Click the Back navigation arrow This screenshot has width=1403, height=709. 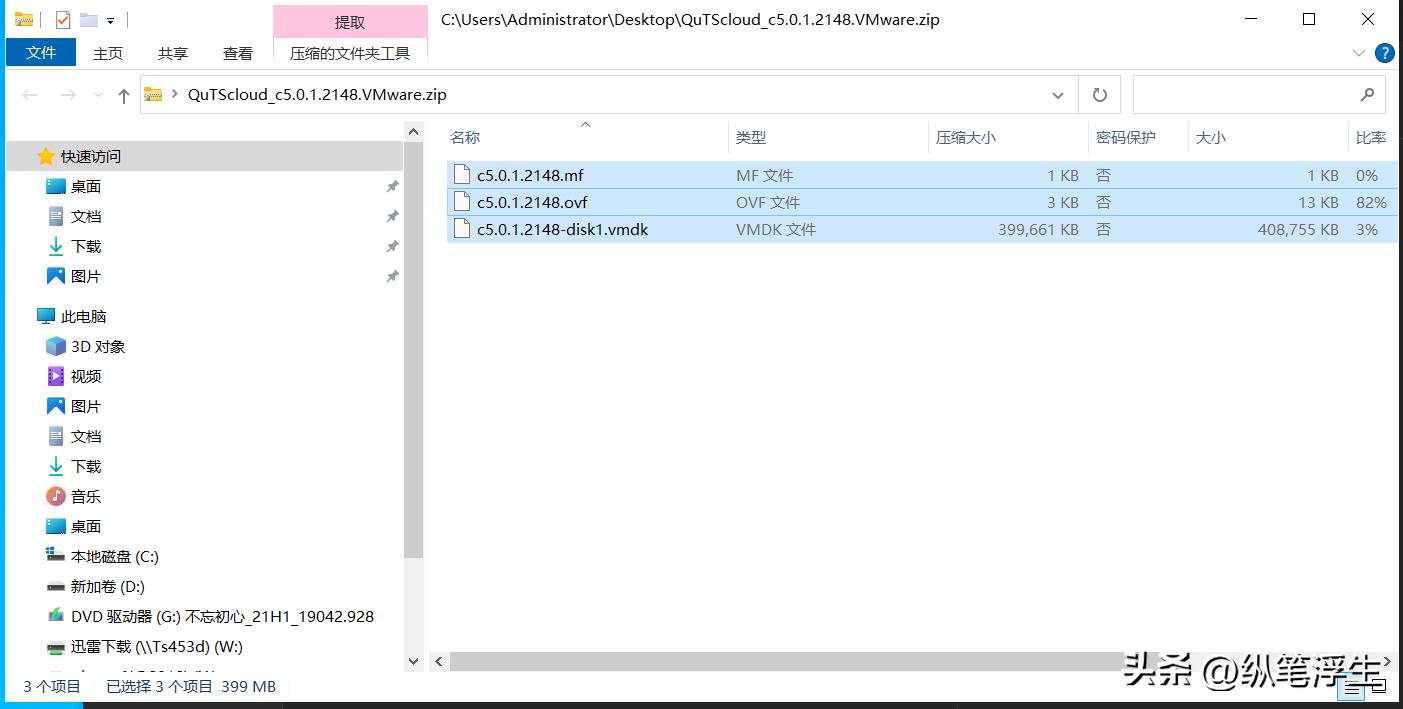30,95
